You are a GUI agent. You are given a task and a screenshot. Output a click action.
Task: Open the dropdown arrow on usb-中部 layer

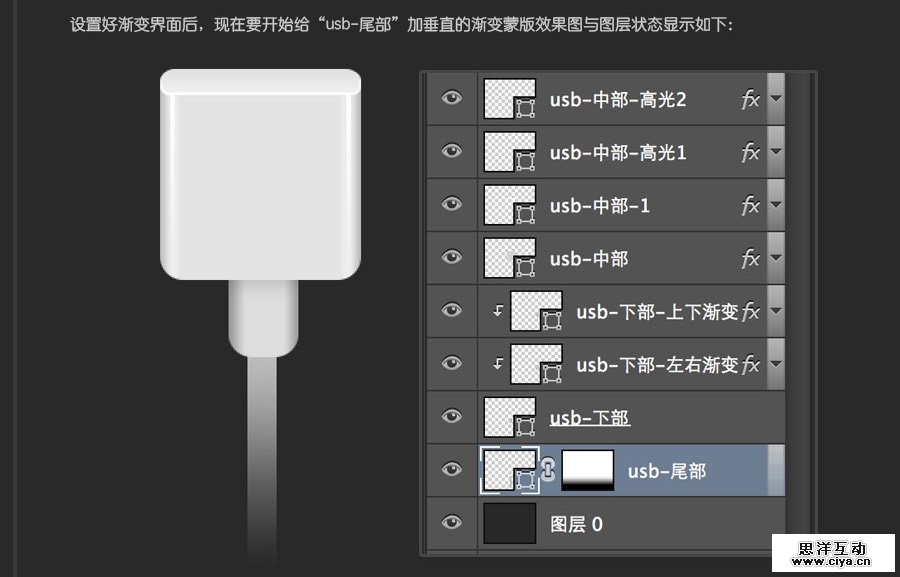(776, 258)
